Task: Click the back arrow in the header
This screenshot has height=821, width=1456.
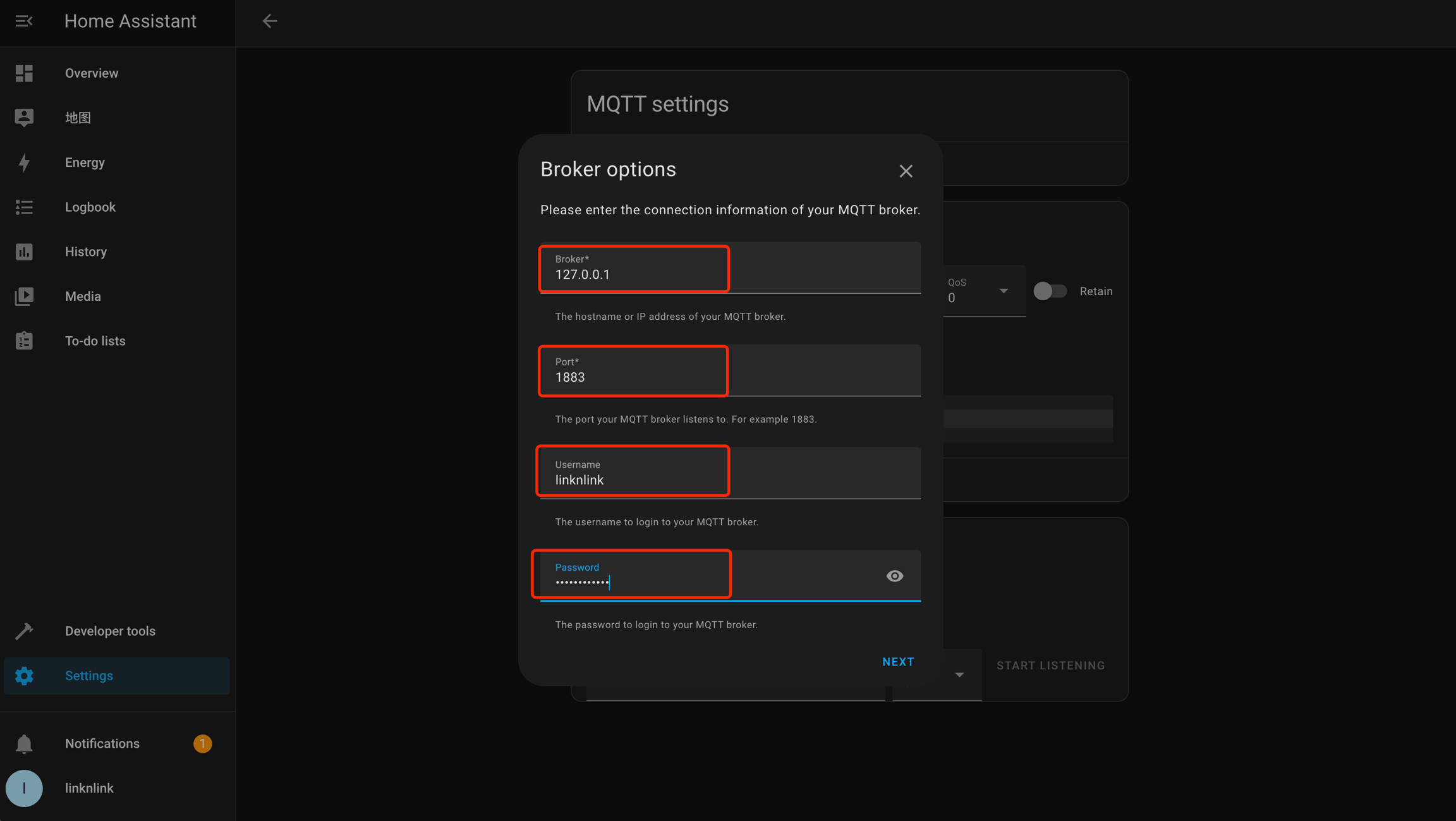Action: point(270,21)
